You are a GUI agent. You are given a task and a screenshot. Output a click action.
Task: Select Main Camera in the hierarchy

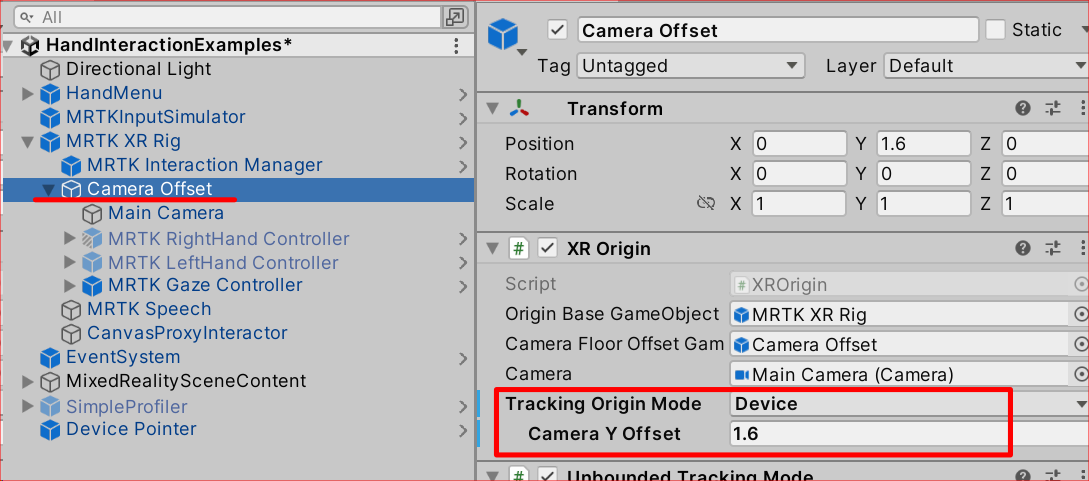point(166,213)
